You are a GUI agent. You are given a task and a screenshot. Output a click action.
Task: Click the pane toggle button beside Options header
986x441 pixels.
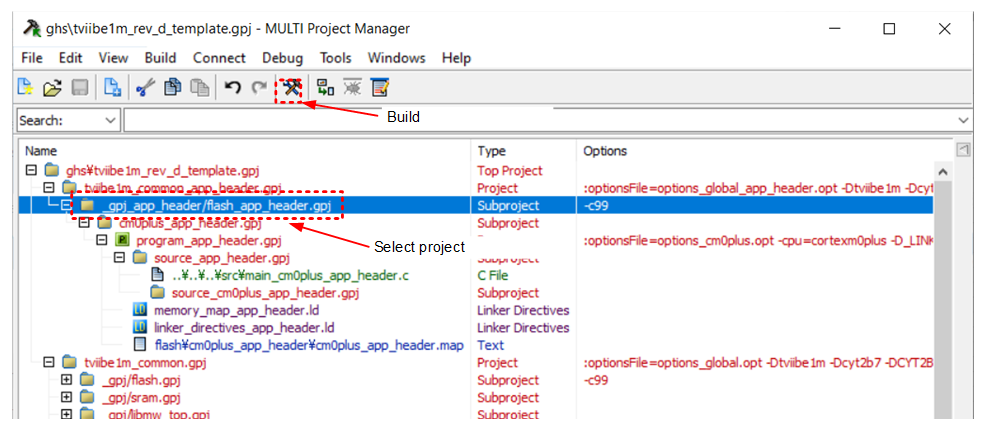[962, 150]
